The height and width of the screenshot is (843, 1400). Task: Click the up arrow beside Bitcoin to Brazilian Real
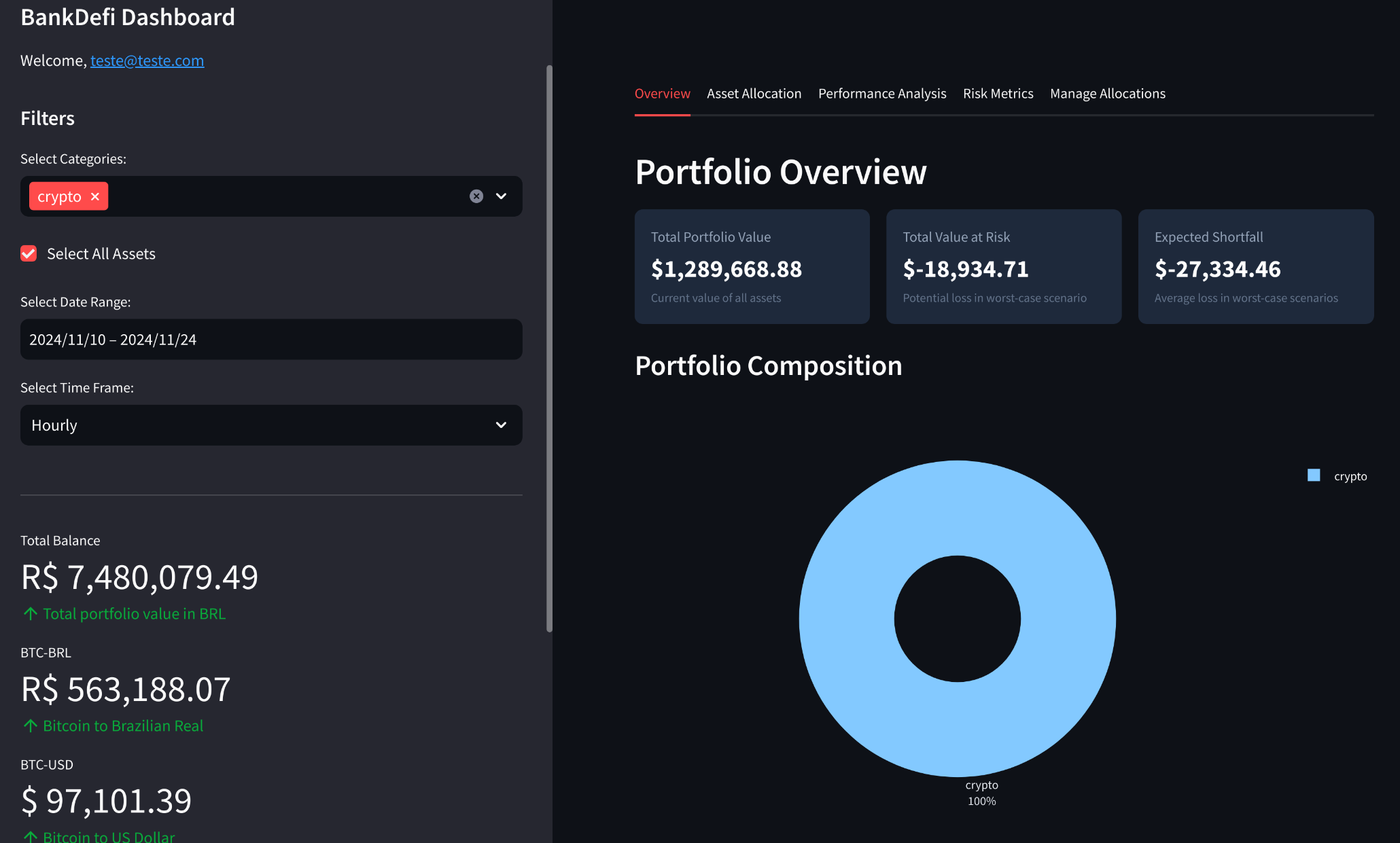pyautogui.click(x=30, y=726)
